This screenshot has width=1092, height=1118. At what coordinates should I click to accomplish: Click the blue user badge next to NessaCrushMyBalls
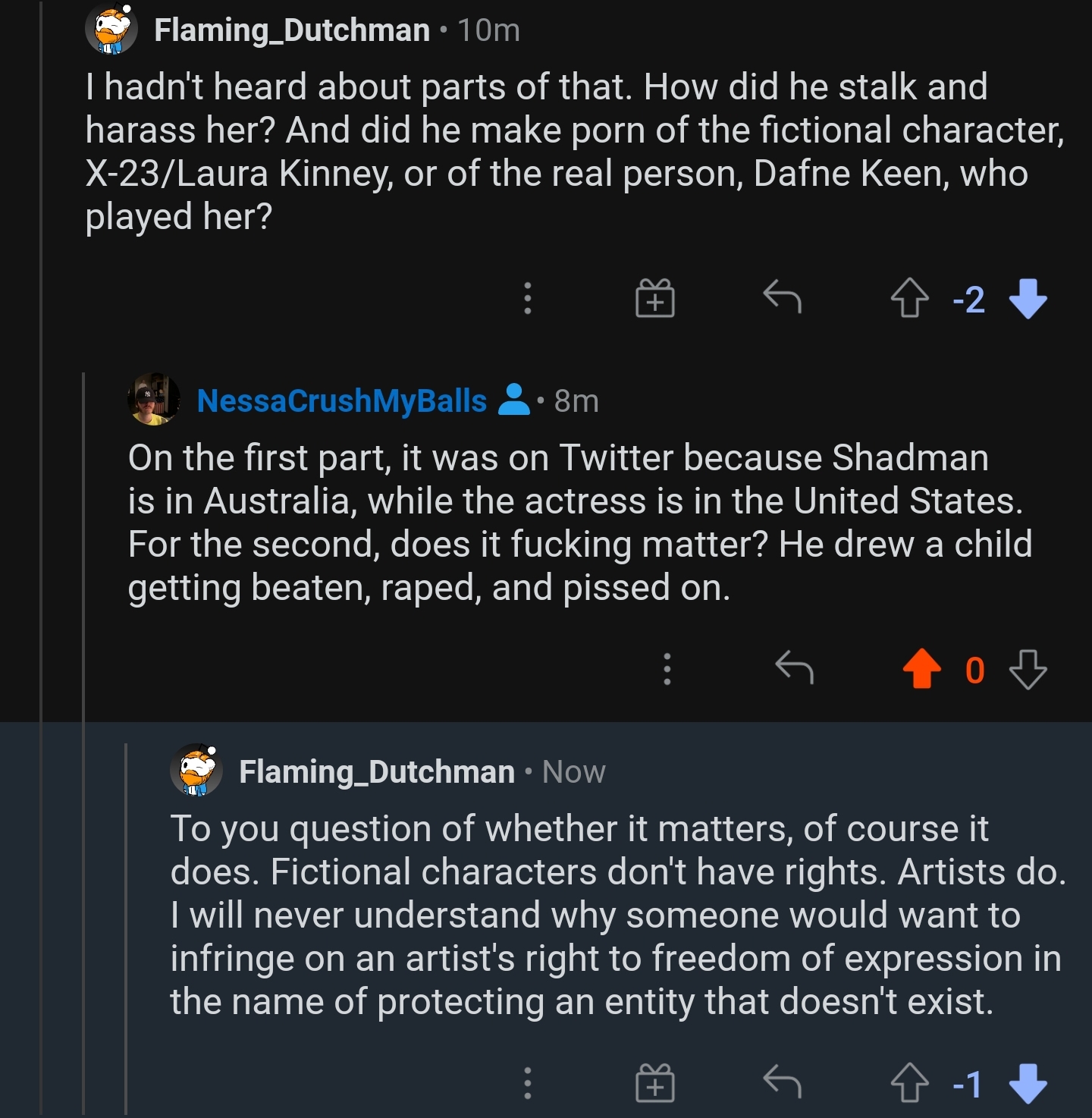click(x=514, y=400)
